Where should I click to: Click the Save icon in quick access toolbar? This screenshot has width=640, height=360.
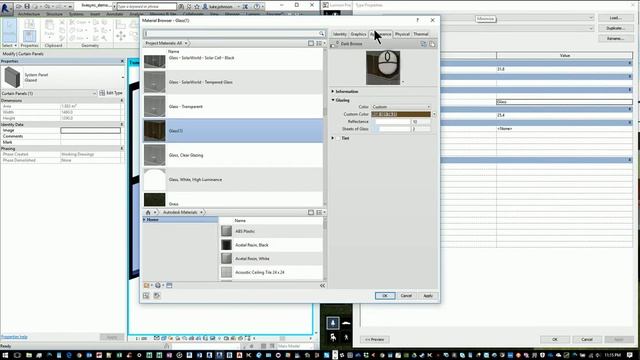[27, 7]
